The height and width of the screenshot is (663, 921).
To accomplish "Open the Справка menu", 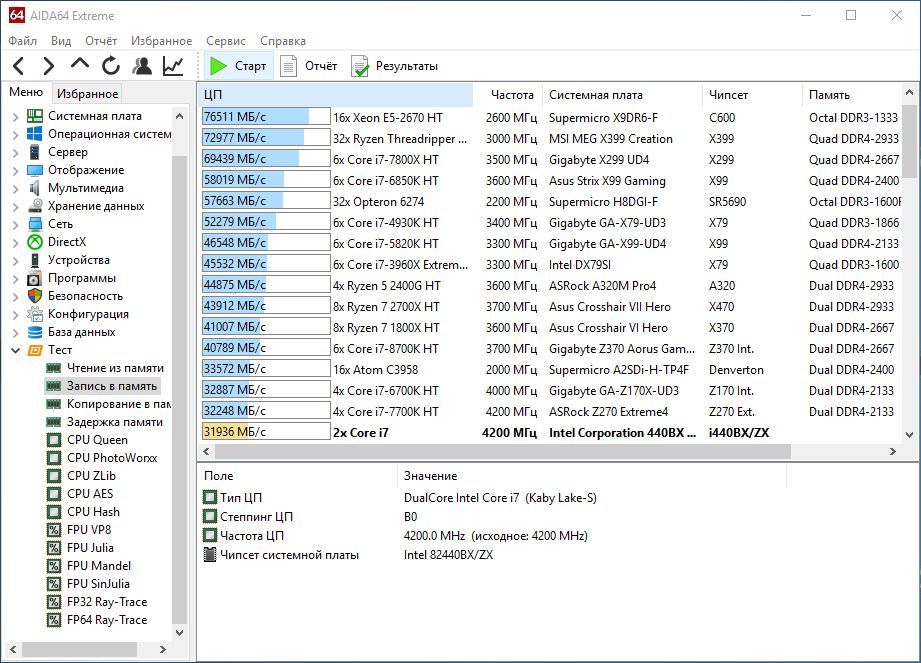I will [283, 41].
